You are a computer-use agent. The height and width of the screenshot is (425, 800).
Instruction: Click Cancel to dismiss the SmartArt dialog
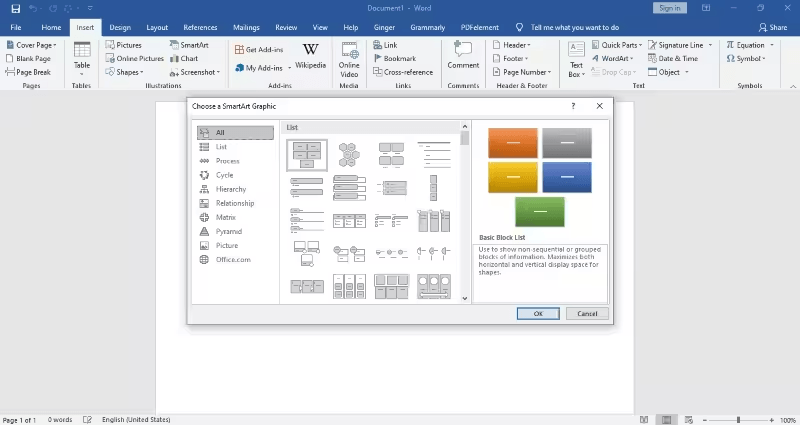tap(587, 313)
